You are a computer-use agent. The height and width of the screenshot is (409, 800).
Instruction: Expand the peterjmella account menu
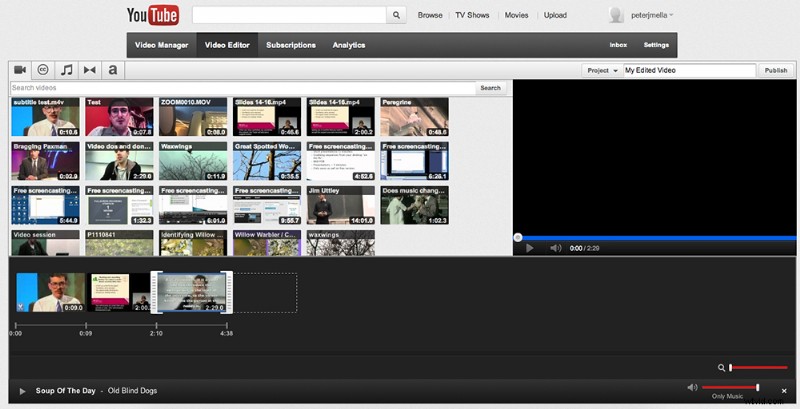(x=652, y=15)
